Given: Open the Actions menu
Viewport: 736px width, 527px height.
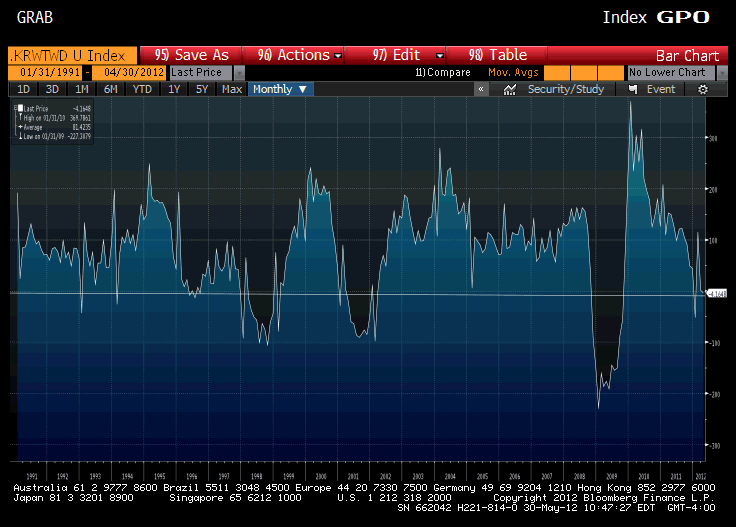Looking at the screenshot, I should click(x=300, y=55).
